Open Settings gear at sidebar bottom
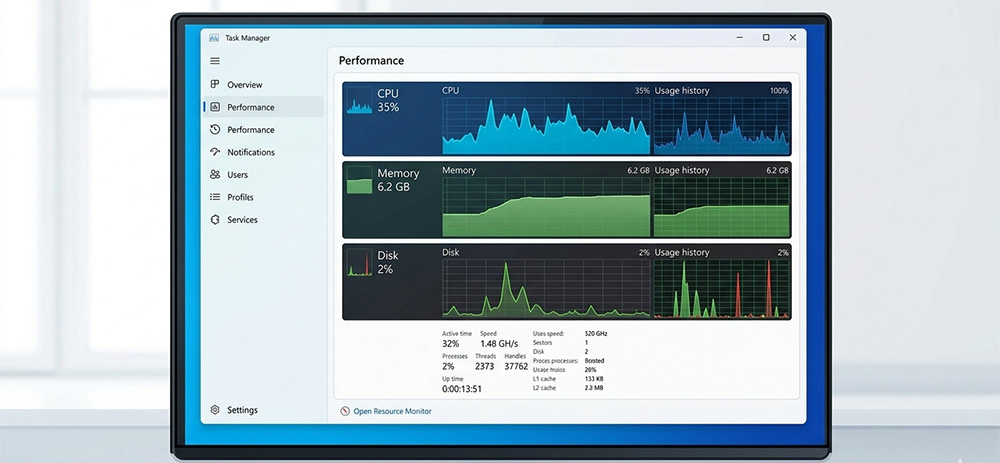1000x463 pixels. coord(215,410)
